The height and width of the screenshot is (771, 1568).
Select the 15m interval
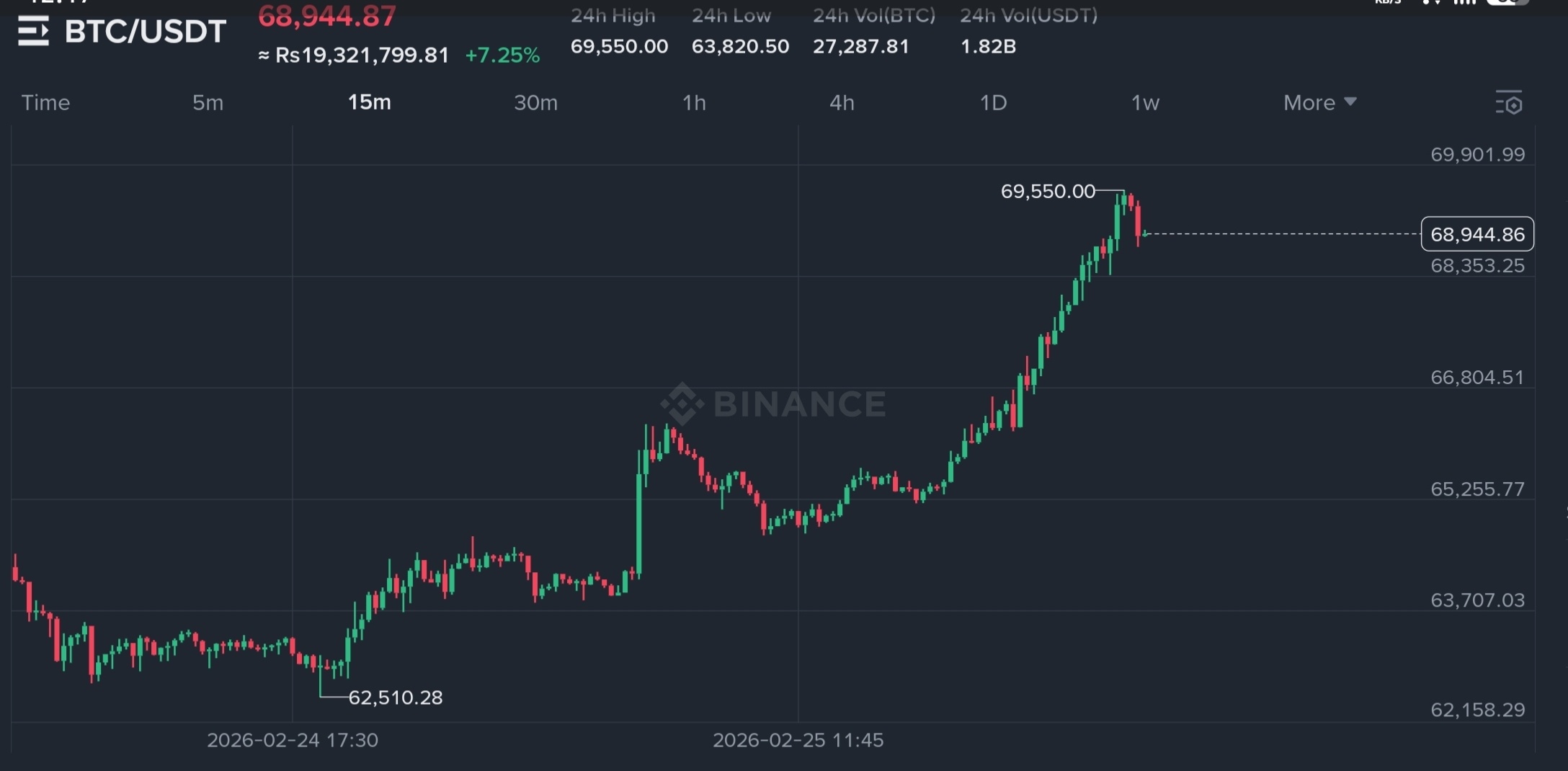click(x=370, y=102)
